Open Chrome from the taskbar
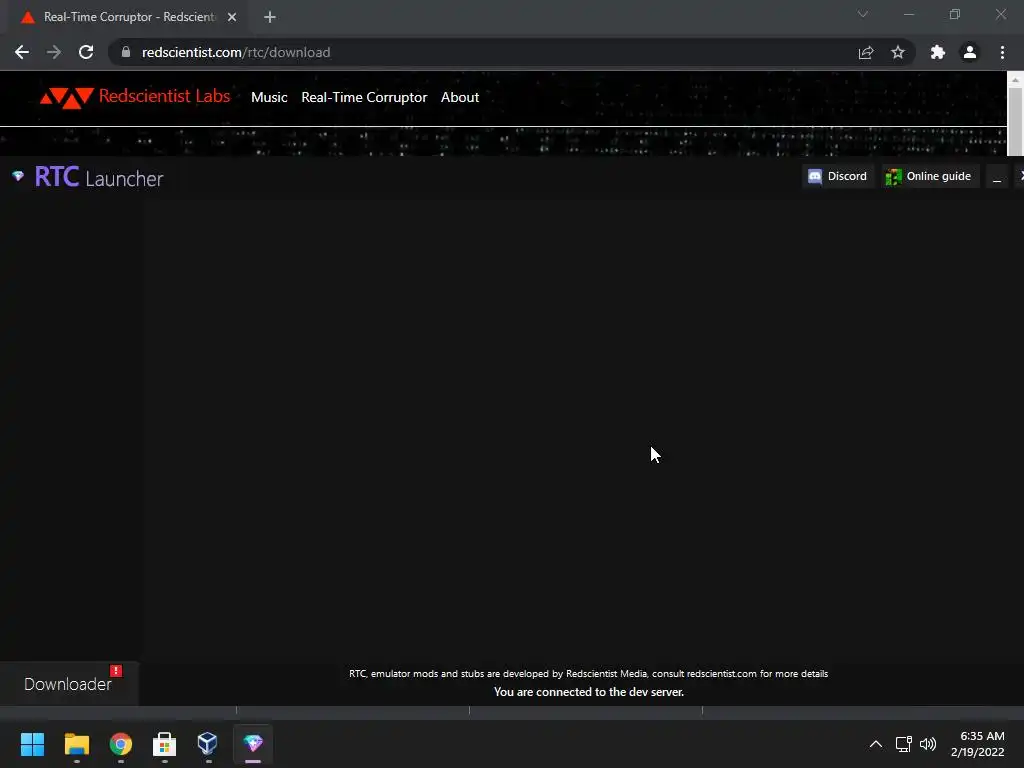Screen dimensions: 1024x768 pos(121,744)
